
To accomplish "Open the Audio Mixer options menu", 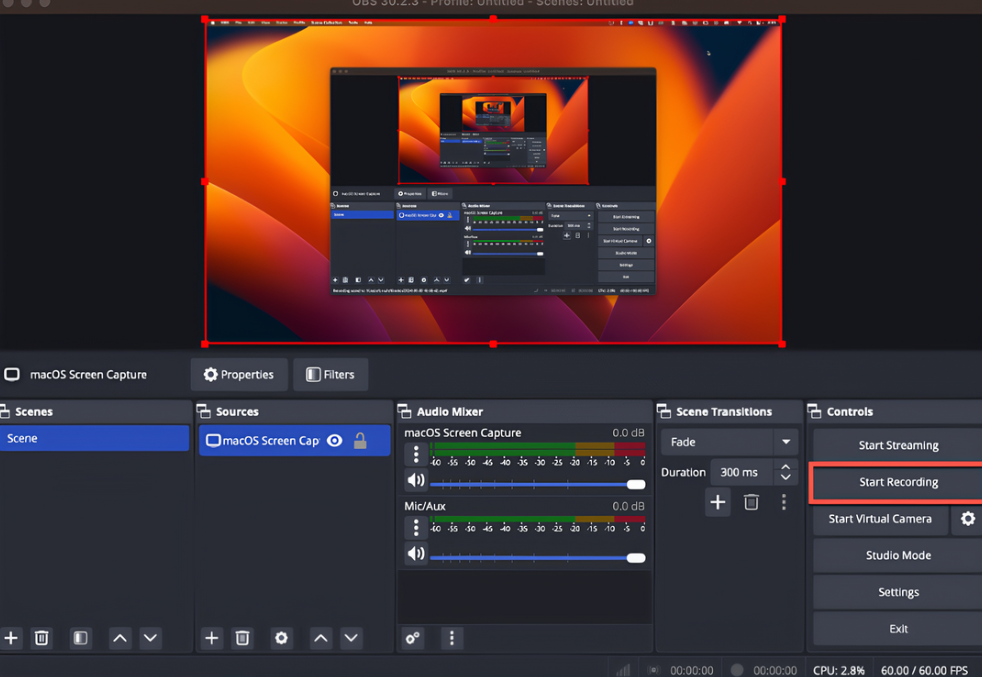I will (x=451, y=638).
